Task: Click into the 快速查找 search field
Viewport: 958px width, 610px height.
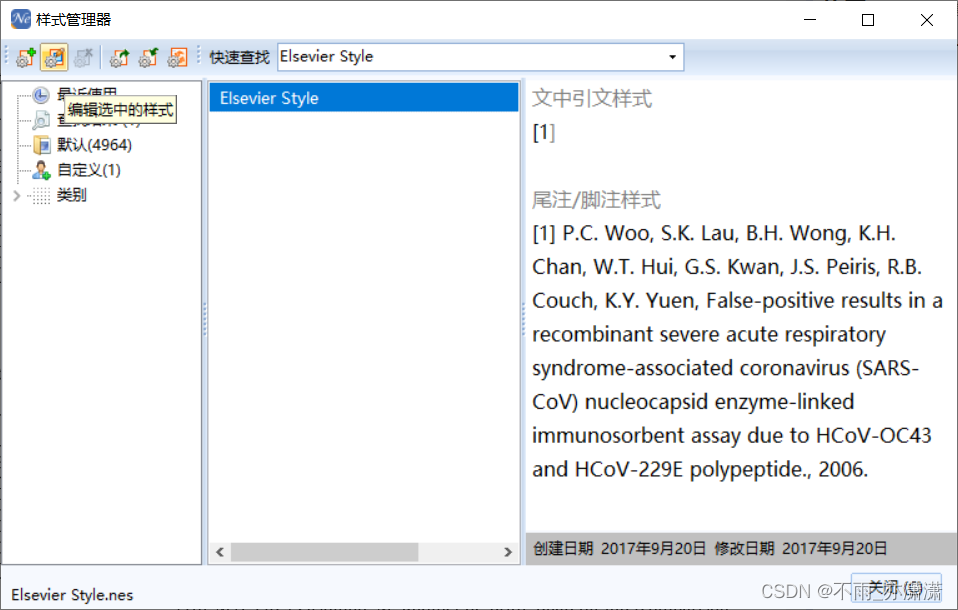Action: pyautogui.click(x=480, y=57)
